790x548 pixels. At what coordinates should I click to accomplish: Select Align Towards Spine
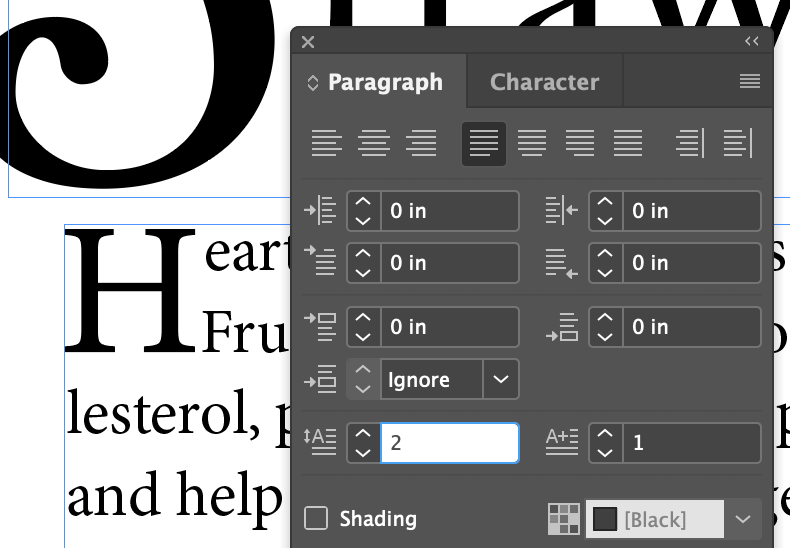[x=690, y=143]
